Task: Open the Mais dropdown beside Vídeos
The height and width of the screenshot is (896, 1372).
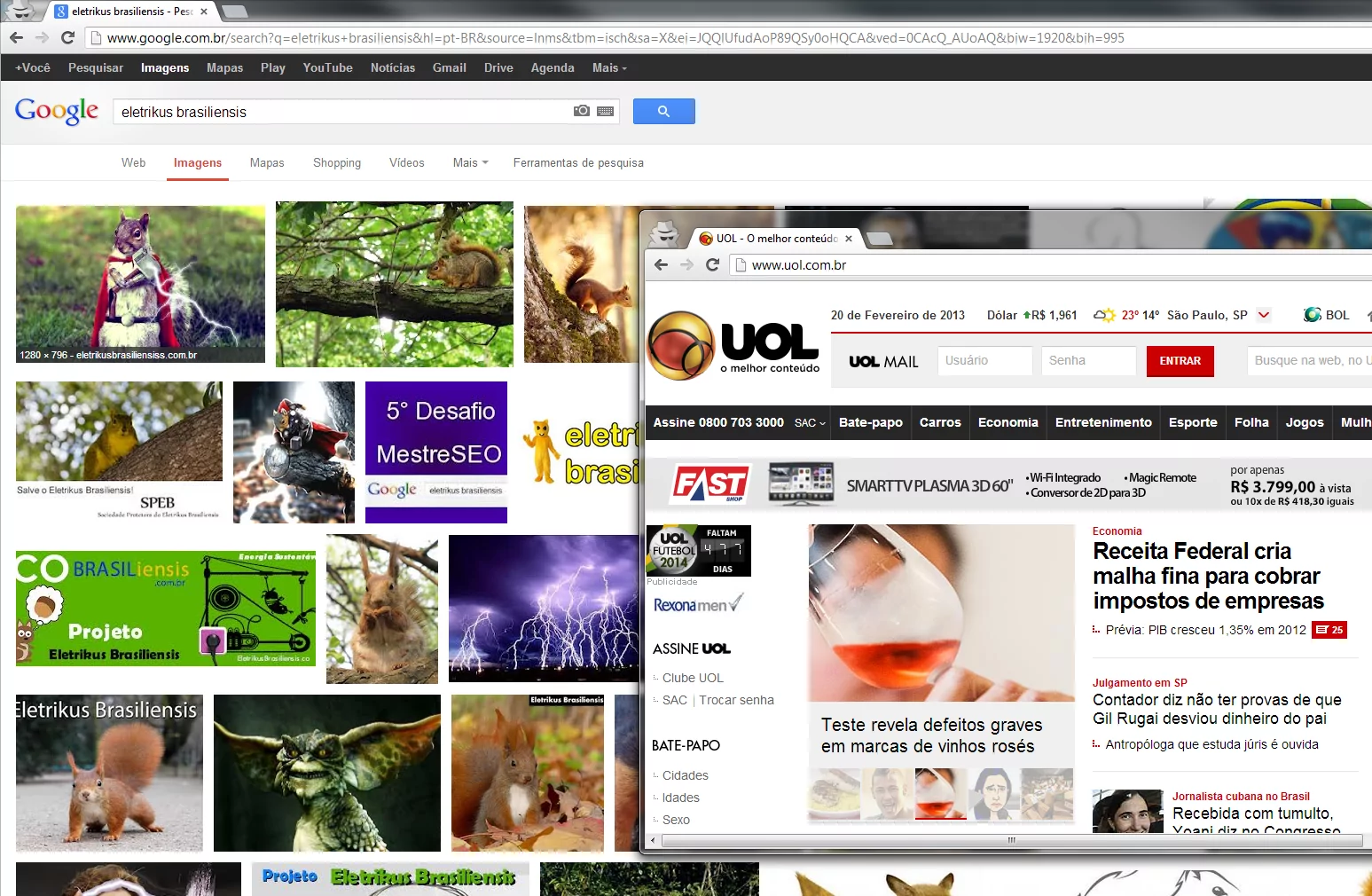Action: click(470, 162)
